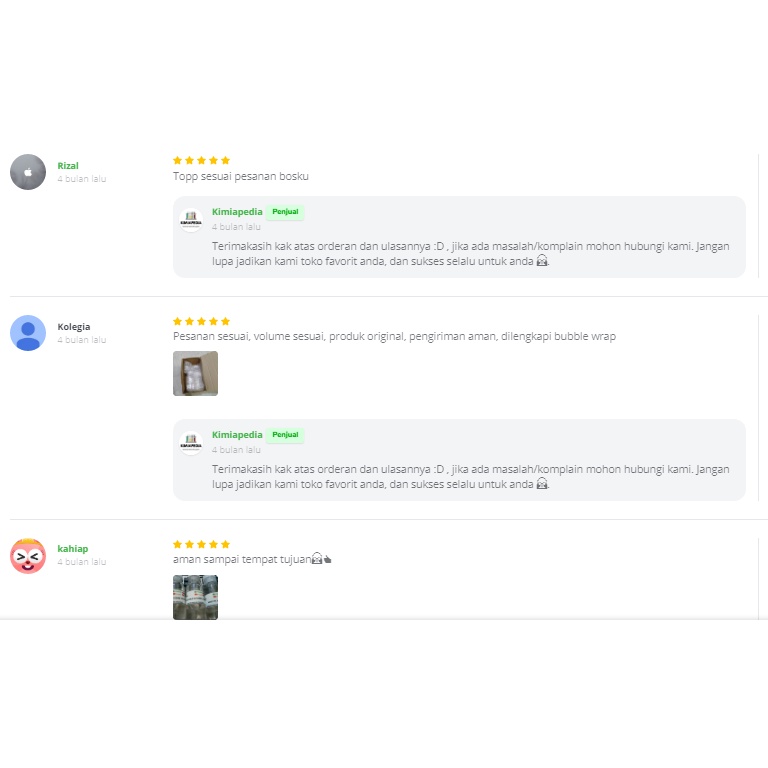Open kahiap's username profile link

pos(72,549)
